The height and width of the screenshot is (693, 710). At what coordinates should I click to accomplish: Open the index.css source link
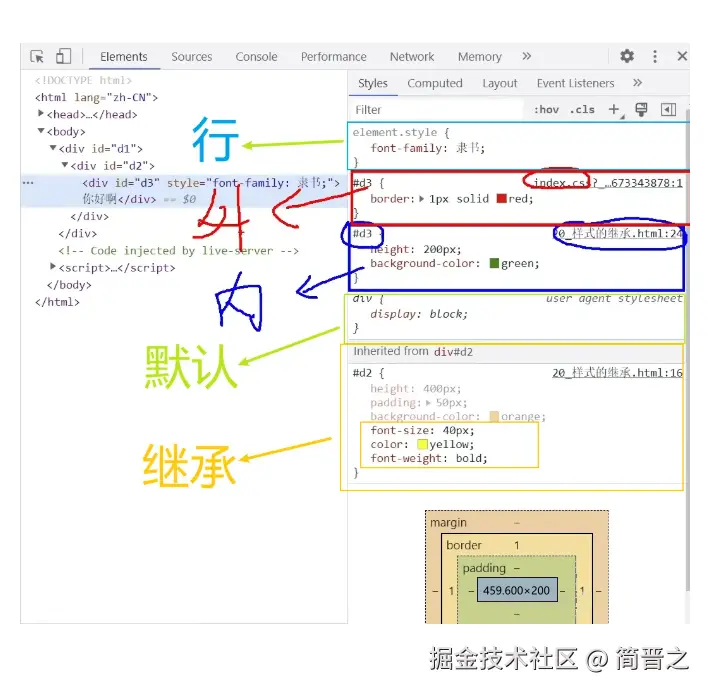tap(608, 183)
